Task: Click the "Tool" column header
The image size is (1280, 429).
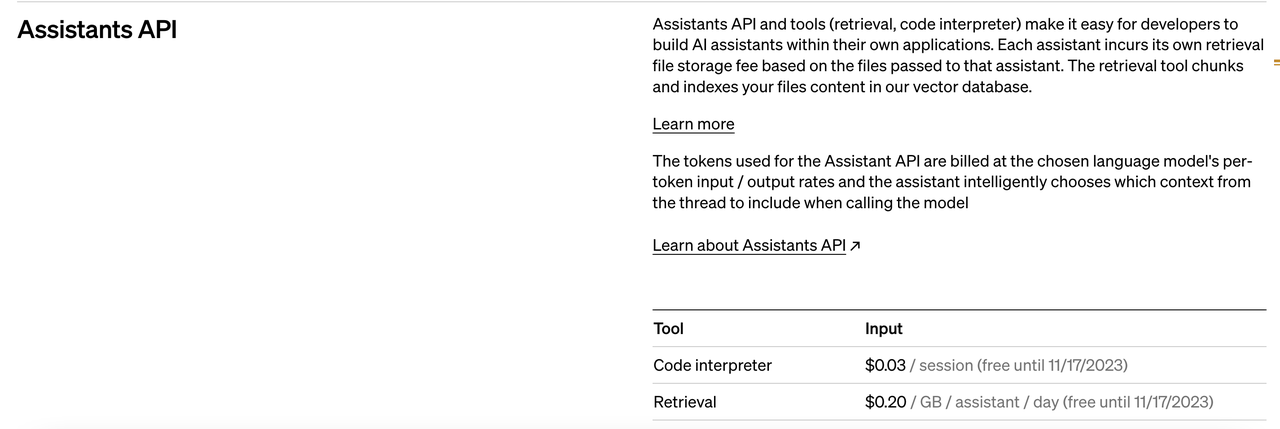Action: pyautogui.click(x=669, y=328)
